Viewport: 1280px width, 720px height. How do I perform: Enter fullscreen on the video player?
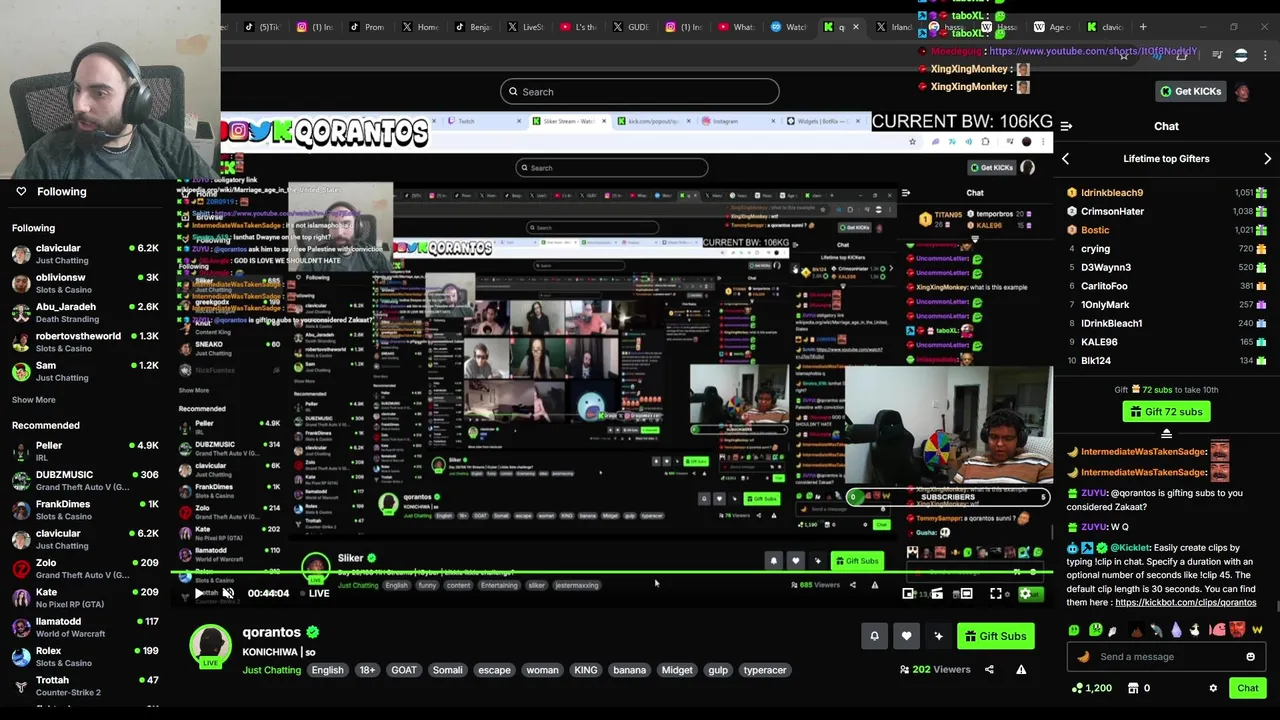coord(996,594)
